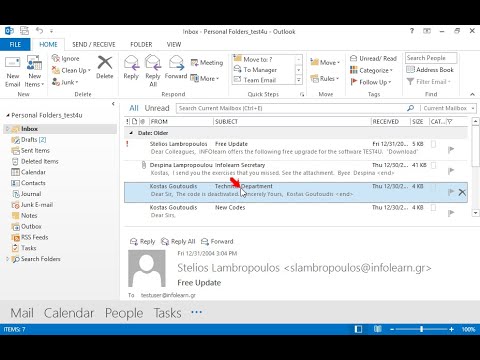Open navigation options ellipsis

click(x=196, y=312)
